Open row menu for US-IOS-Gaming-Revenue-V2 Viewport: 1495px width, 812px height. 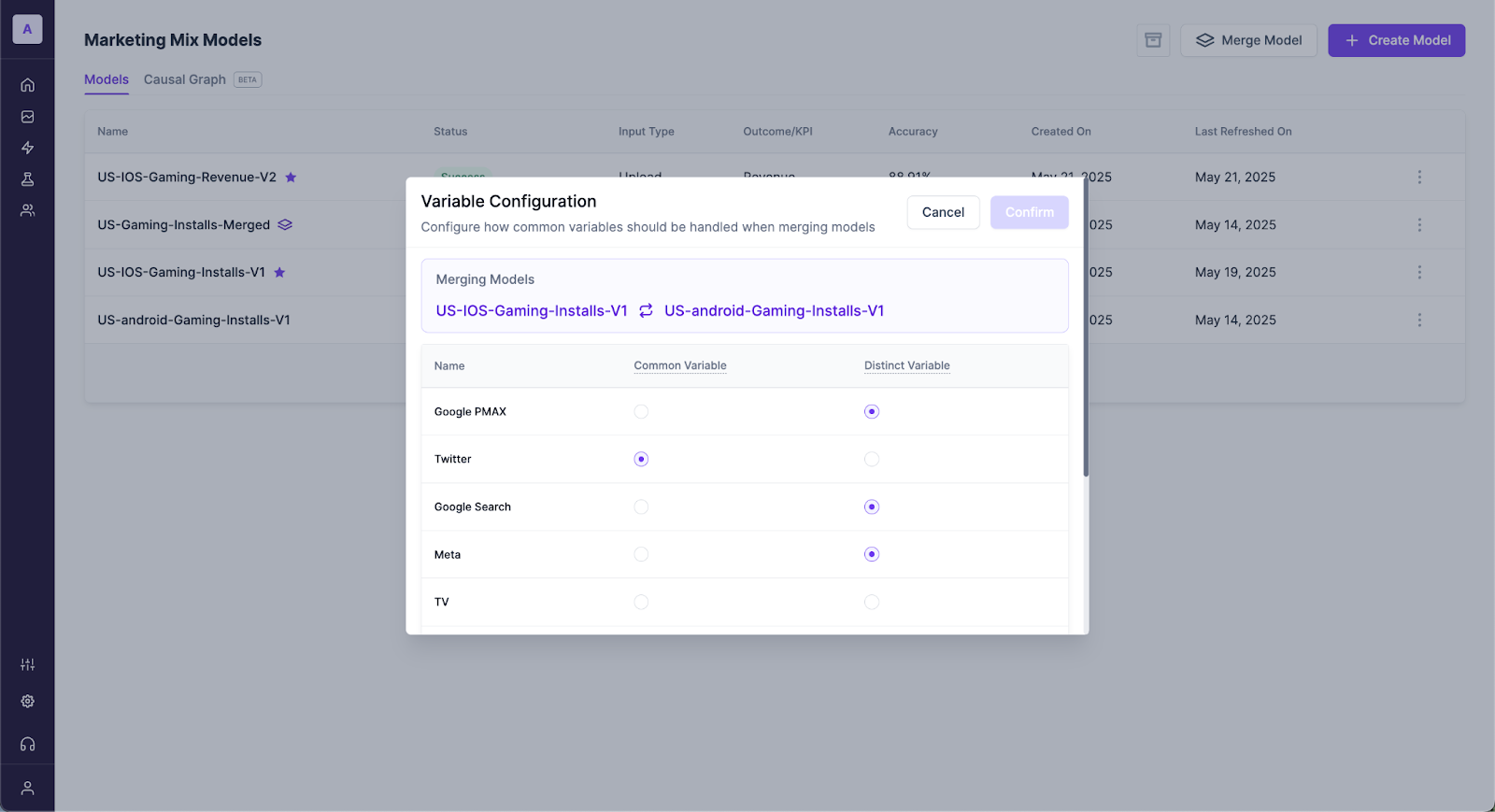[1419, 178]
